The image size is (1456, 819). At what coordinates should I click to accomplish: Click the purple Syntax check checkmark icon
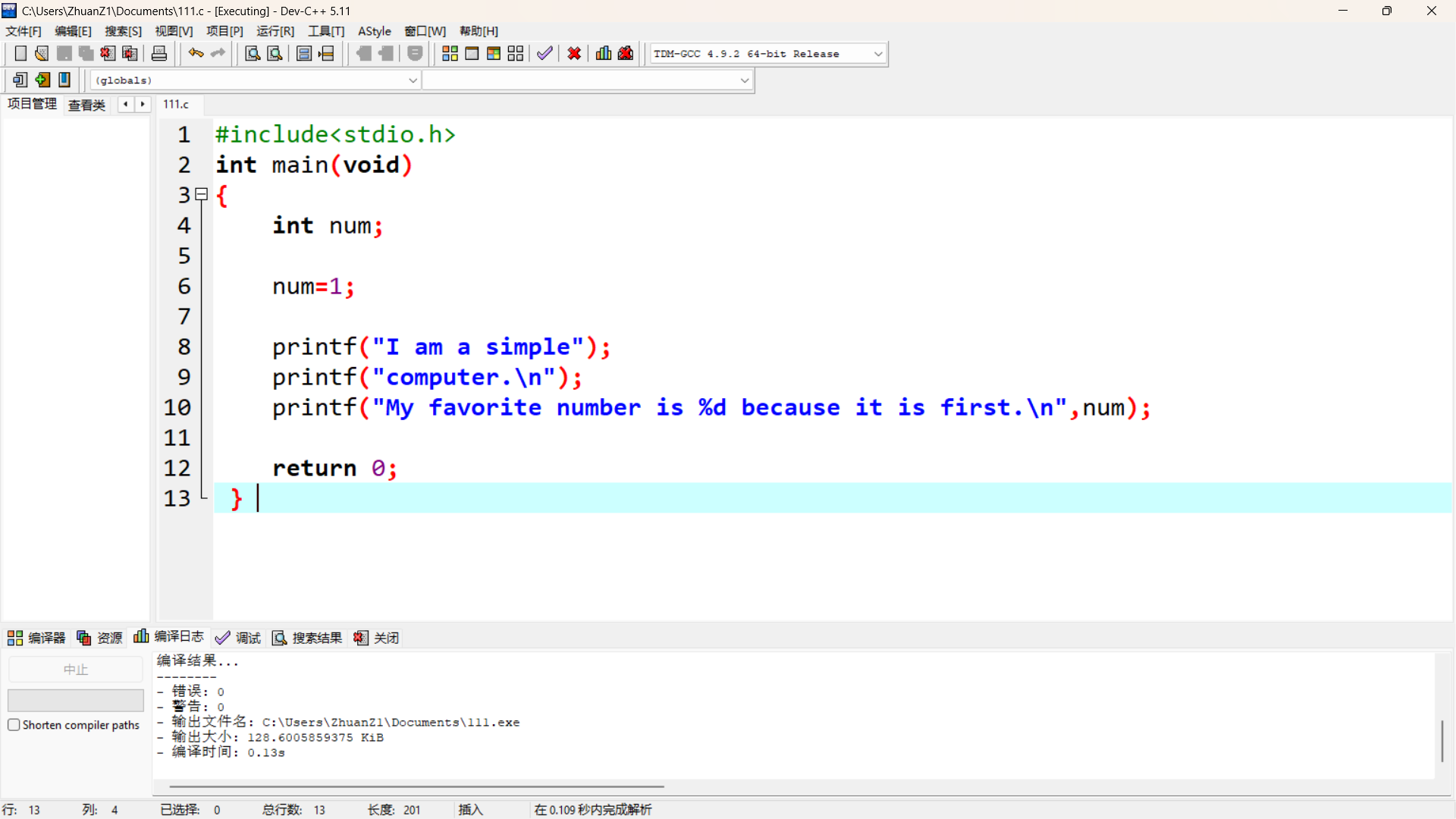click(x=544, y=53)
